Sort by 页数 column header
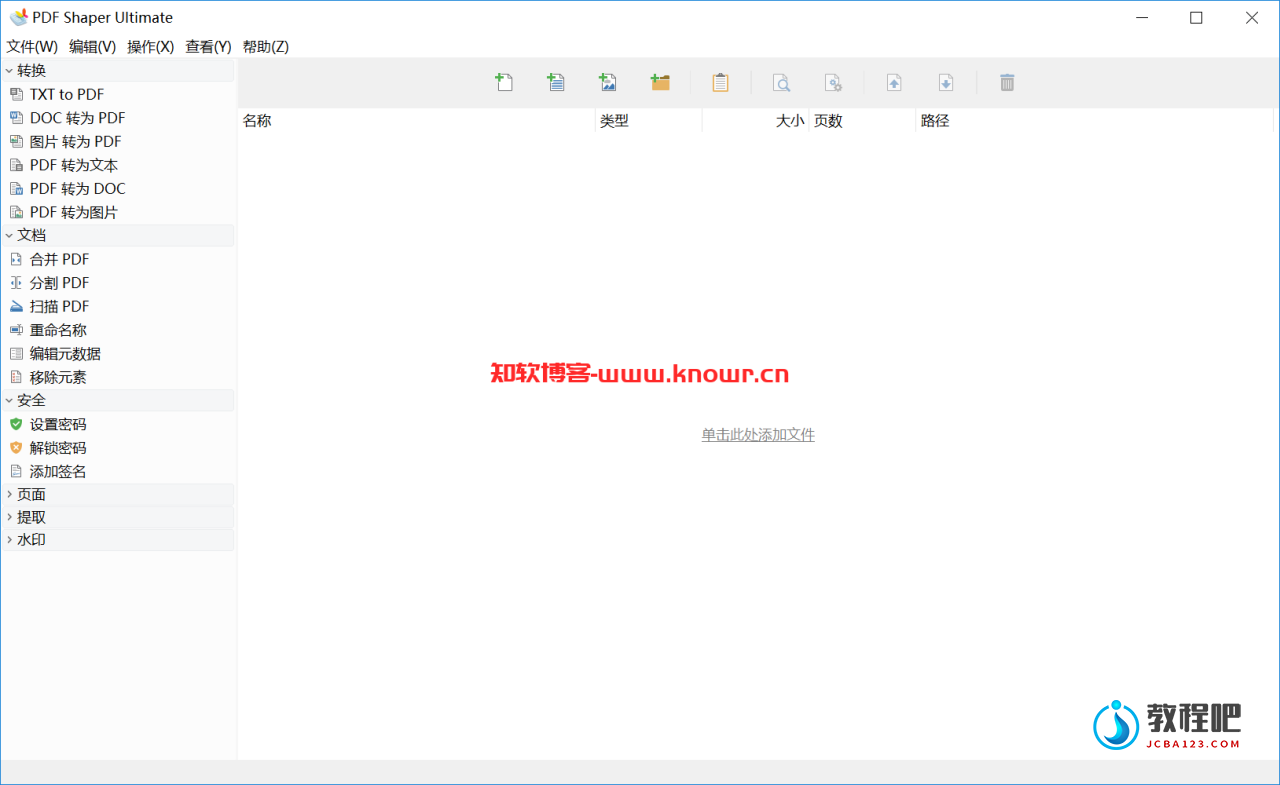Viewport: 1280px width, 785px height. tap(863, 121)
